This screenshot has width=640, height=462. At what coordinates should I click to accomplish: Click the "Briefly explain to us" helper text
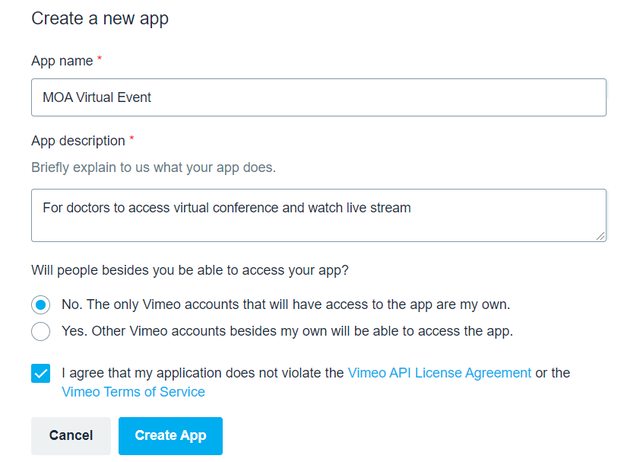[153, 167]
